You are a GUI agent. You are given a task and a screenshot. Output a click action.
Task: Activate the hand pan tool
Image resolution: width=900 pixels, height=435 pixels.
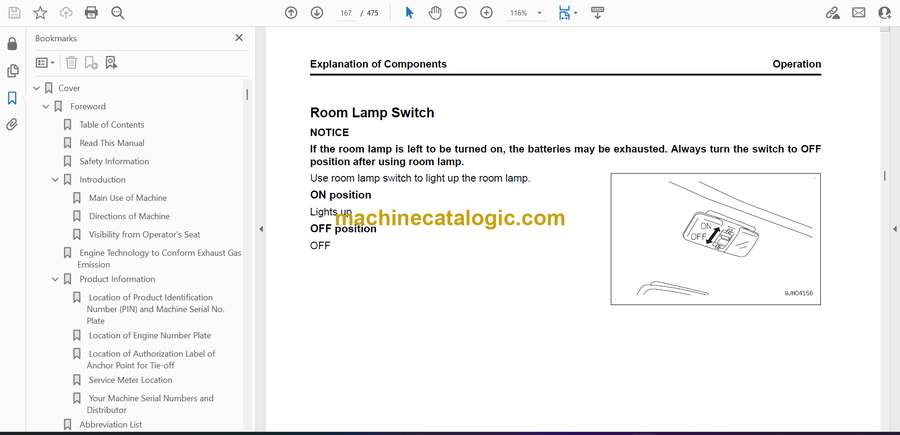click(435, 13)
